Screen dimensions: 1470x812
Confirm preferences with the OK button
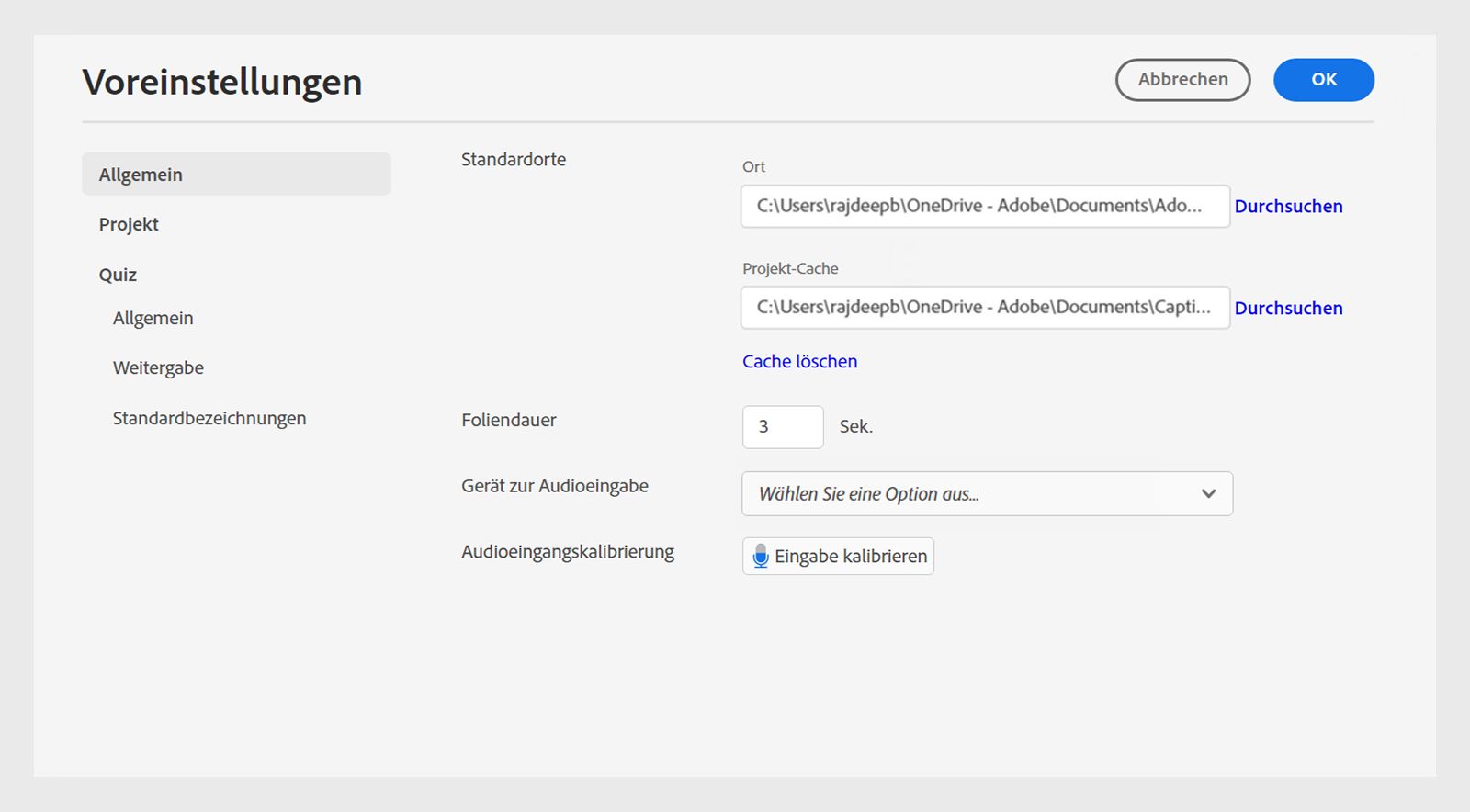(1323, 80)
